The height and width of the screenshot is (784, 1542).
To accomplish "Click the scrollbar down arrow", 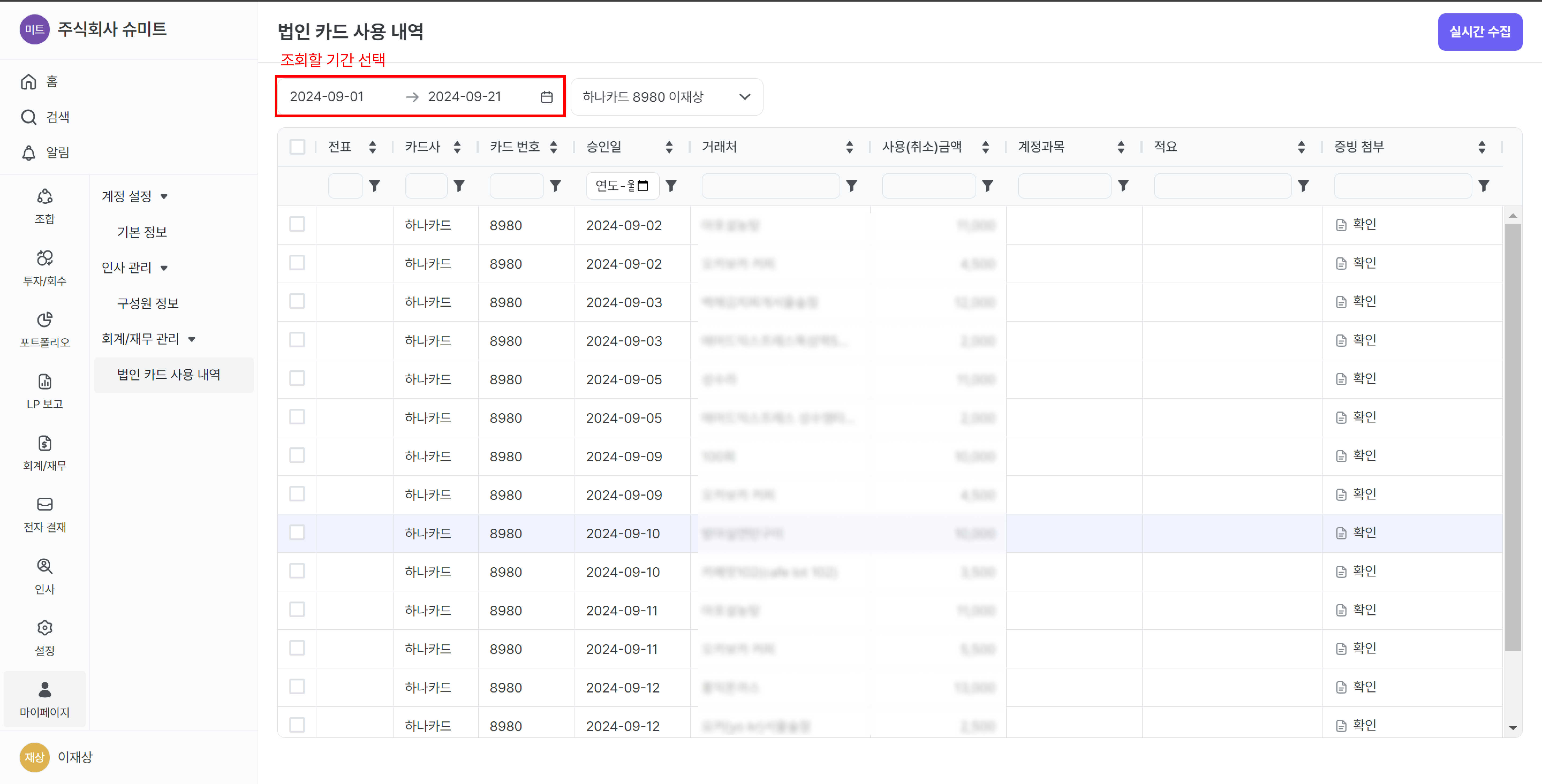I will pyautogui.click(x=1513, y=728).
